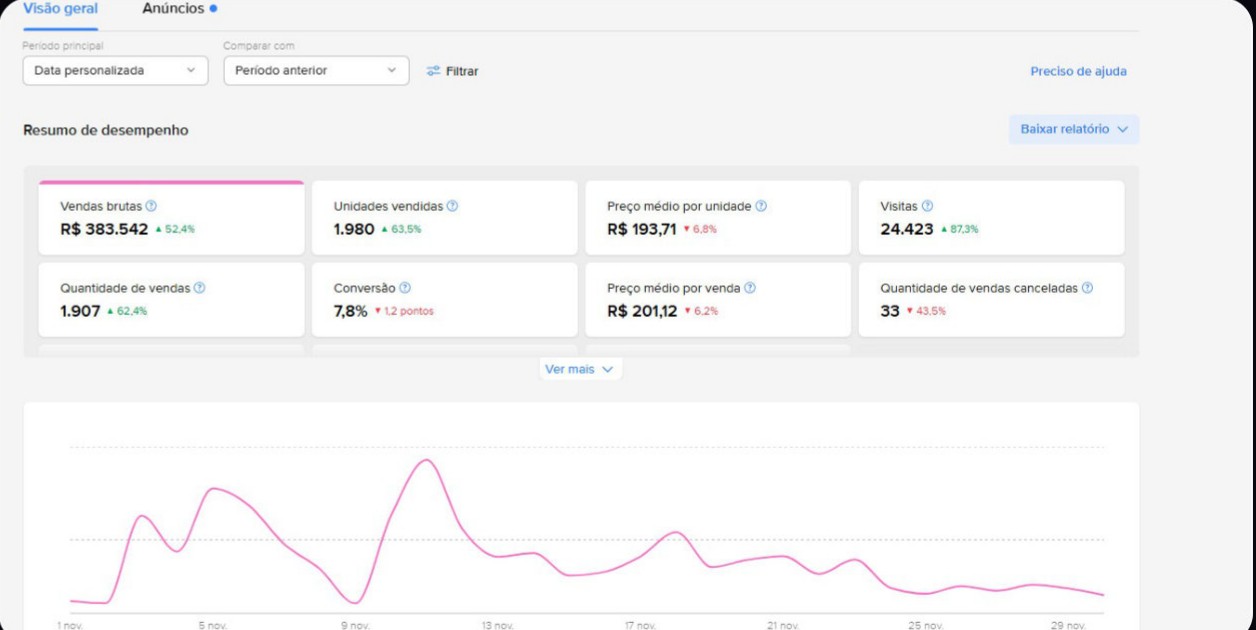Select the Vendas brutas metric card
1256x630 pixels.
point(171,218)
